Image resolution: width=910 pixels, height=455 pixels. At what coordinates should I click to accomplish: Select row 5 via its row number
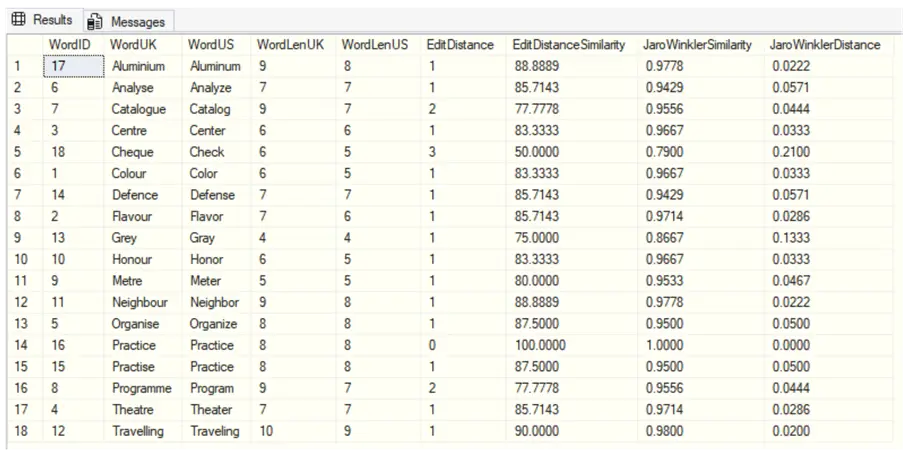(x=16, y=152)
